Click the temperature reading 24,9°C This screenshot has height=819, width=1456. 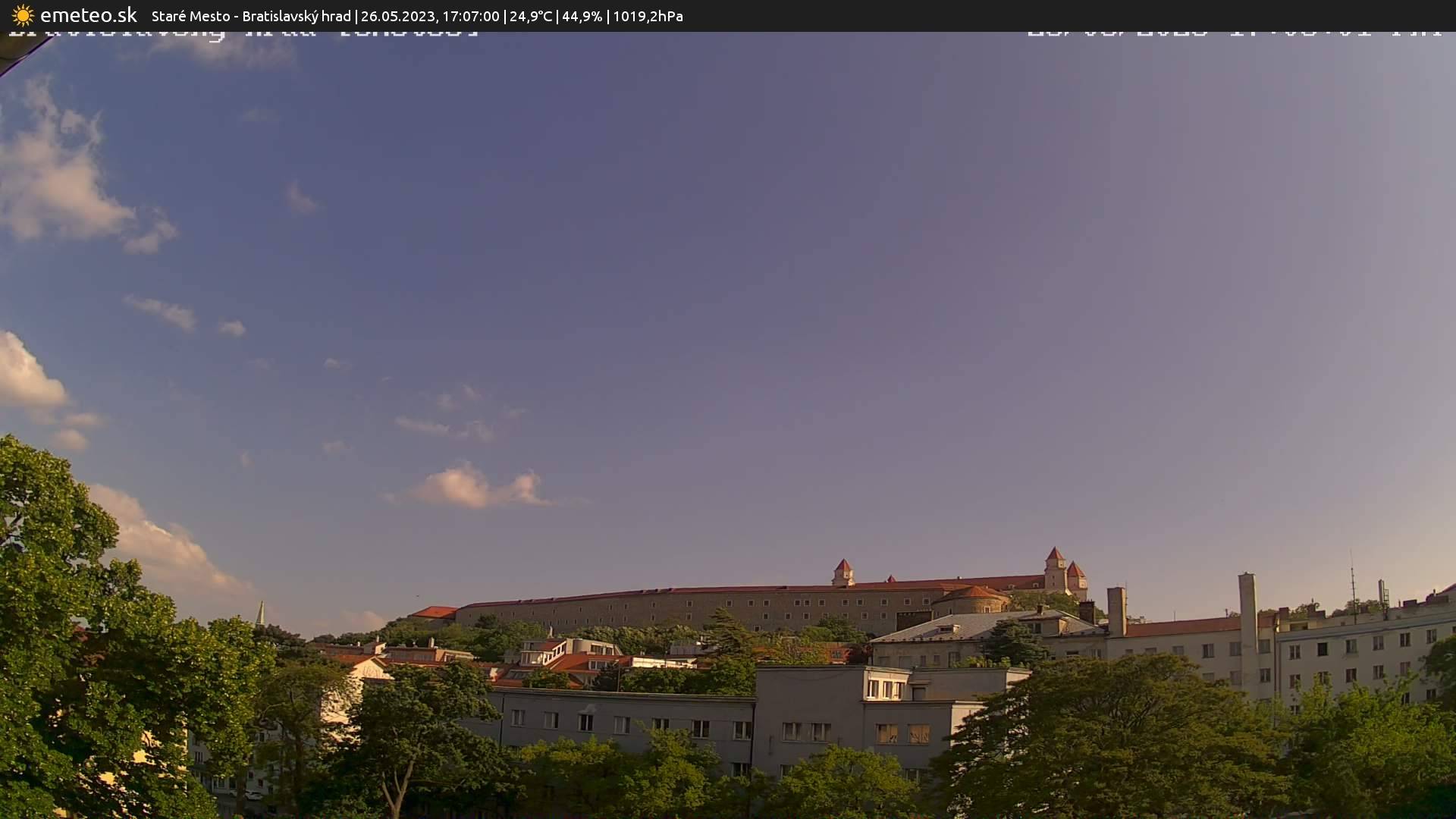533,15
